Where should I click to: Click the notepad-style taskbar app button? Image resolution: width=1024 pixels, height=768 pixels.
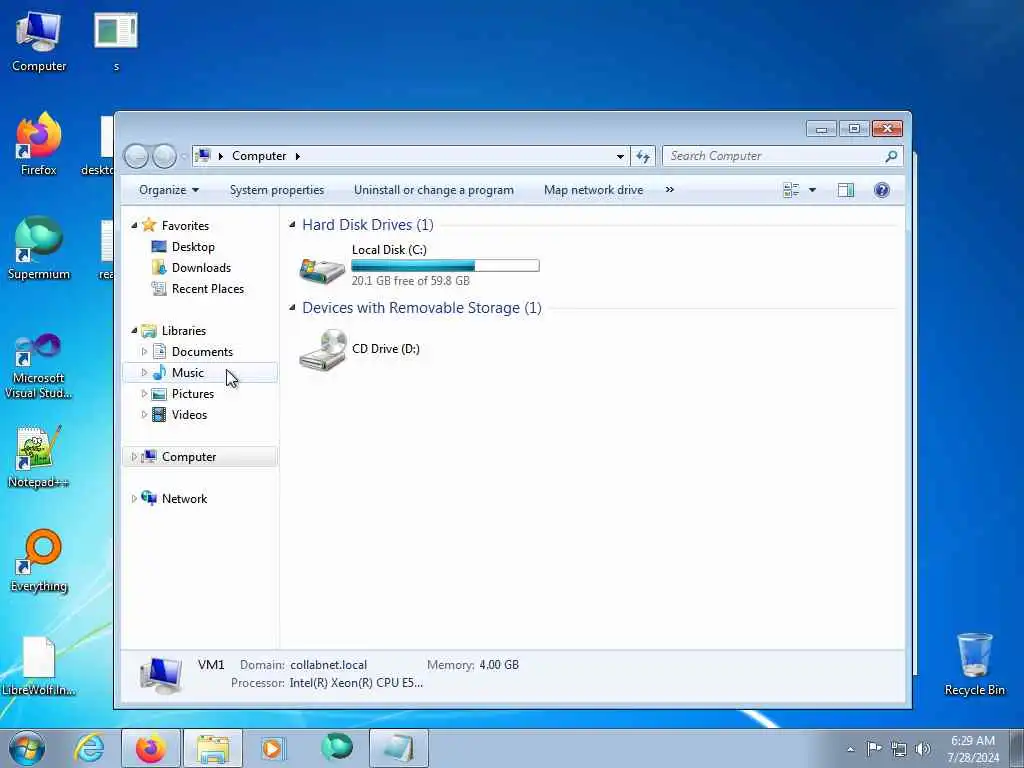point(399,748)
